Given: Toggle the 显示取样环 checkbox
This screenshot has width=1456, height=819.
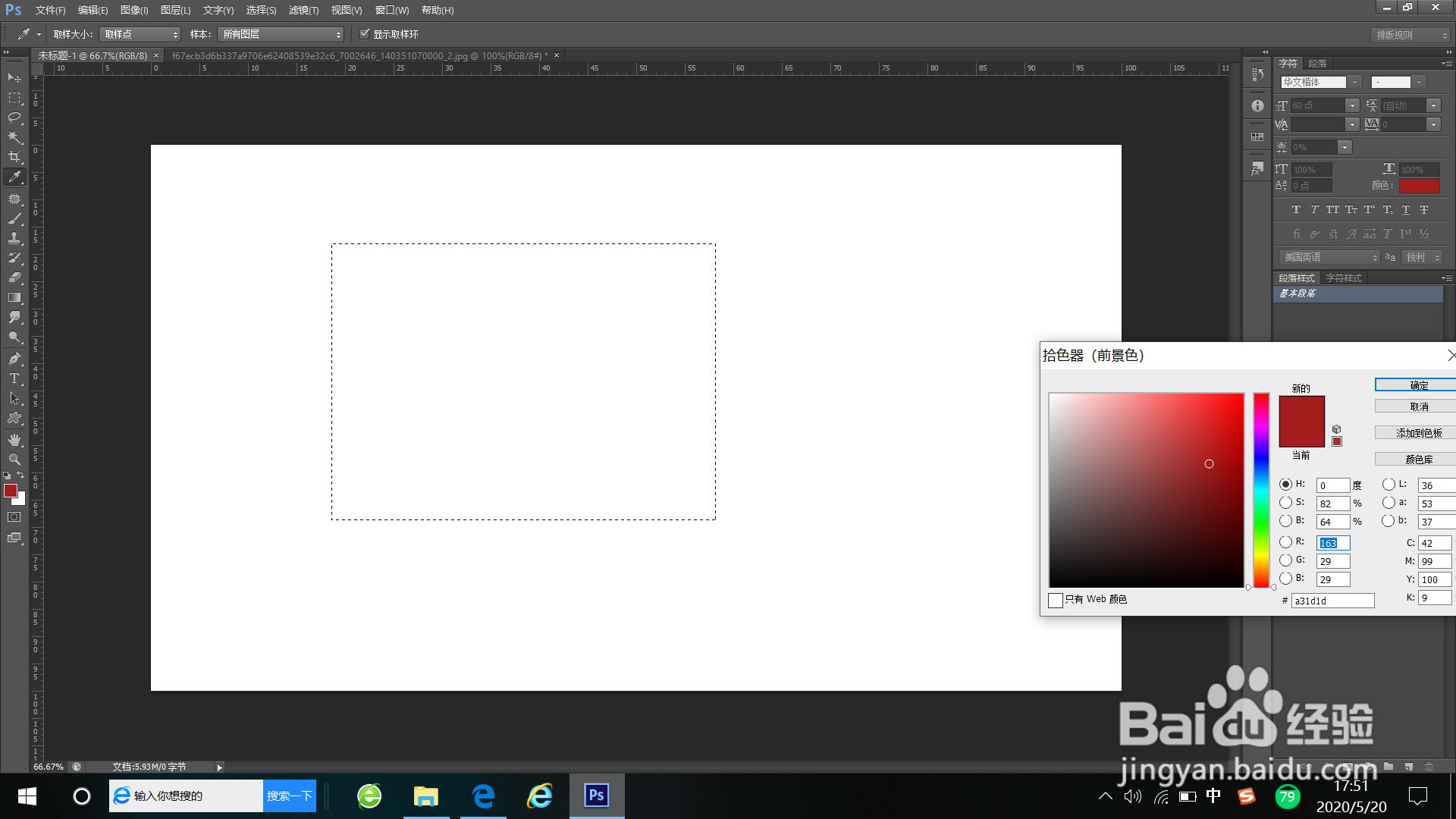Looking at the screenshot, I should [x=365, y=34].
